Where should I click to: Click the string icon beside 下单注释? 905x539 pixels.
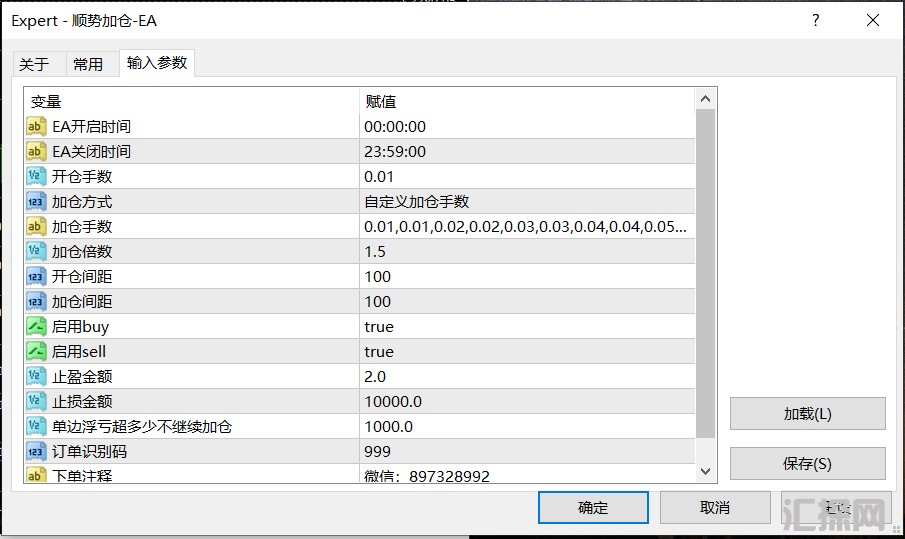pyautogui.click(x=36, y=474)
